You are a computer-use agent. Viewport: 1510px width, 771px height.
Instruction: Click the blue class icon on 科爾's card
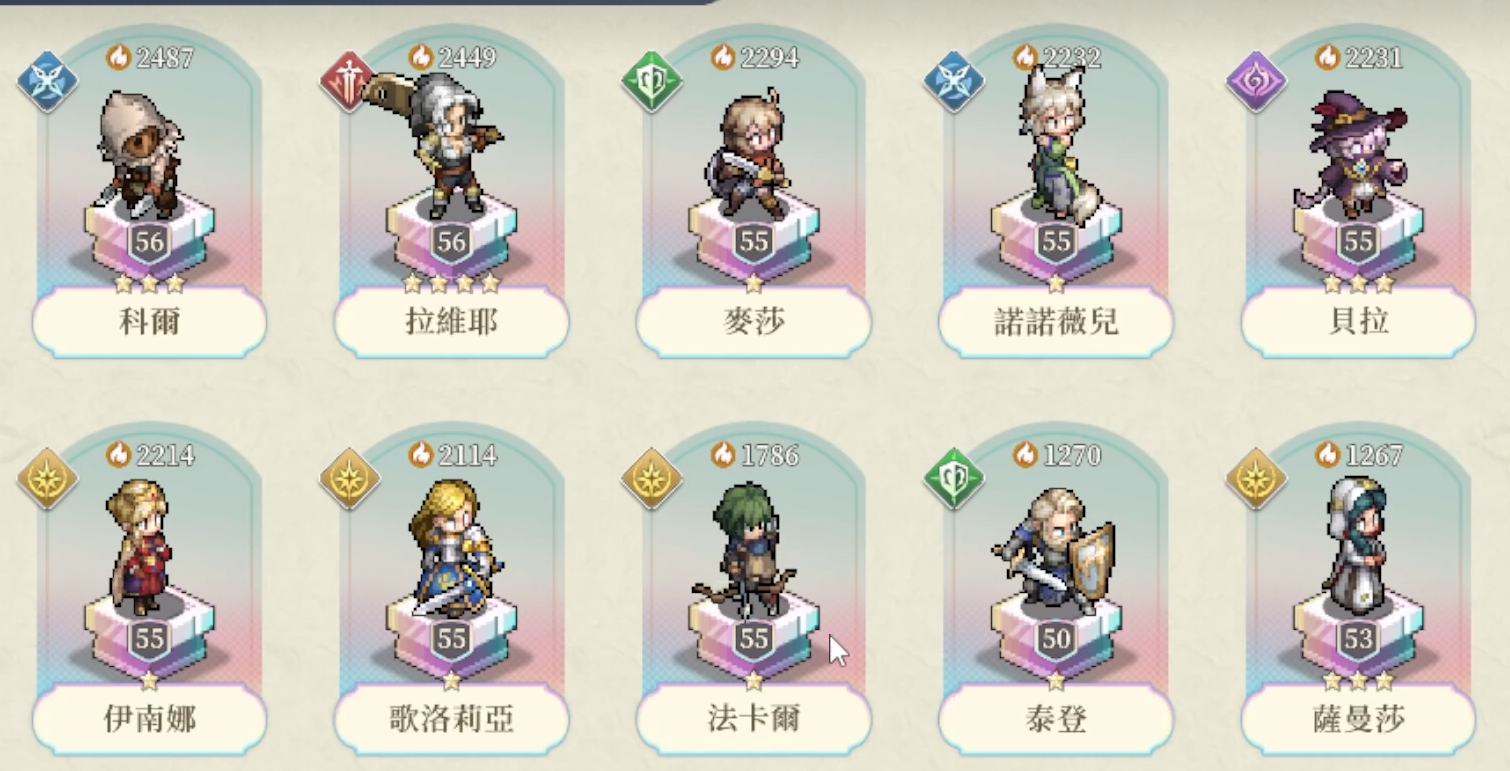47,82
